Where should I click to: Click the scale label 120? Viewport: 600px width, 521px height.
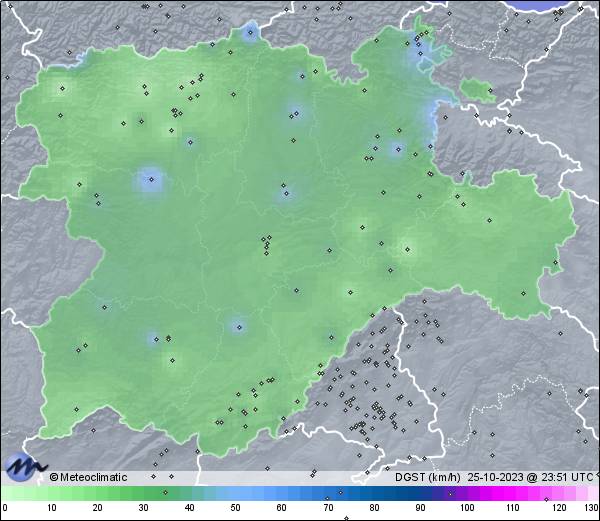(x=559, y=508)
